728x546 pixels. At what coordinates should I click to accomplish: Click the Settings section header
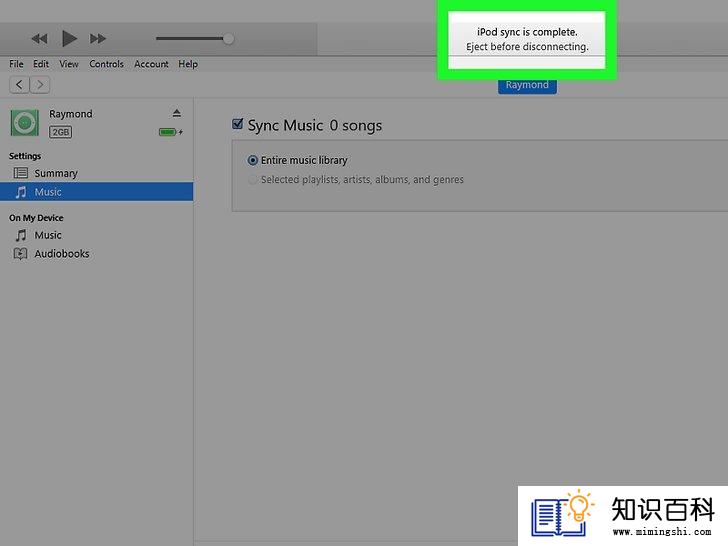pyautogui.click(x=25, y=156)
